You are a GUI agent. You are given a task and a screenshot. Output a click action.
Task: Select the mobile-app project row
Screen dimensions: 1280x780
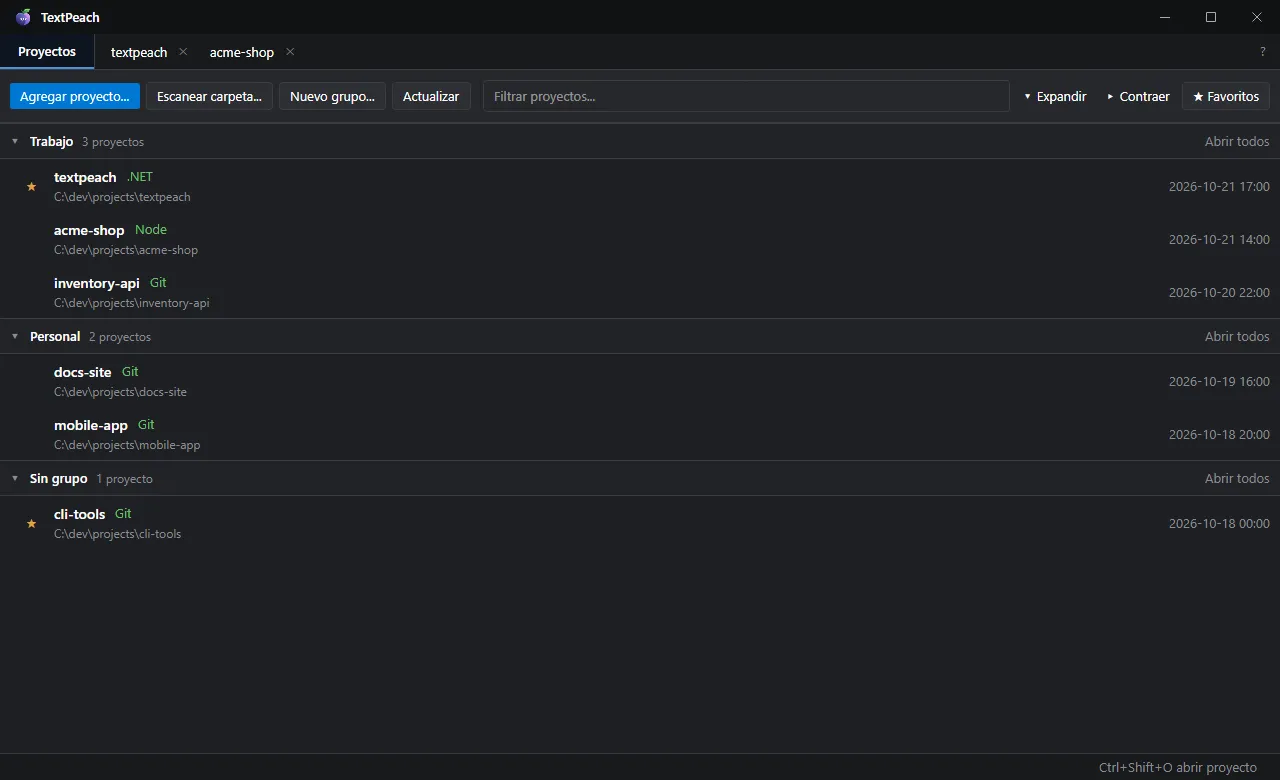640,434
